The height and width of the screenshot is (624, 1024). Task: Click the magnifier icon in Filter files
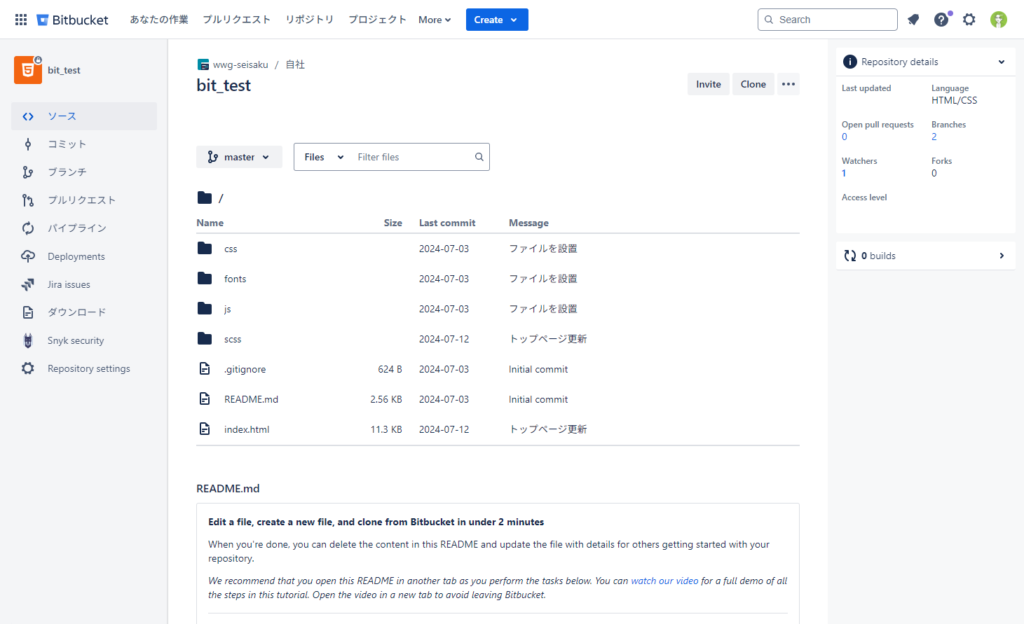(479, 157)
